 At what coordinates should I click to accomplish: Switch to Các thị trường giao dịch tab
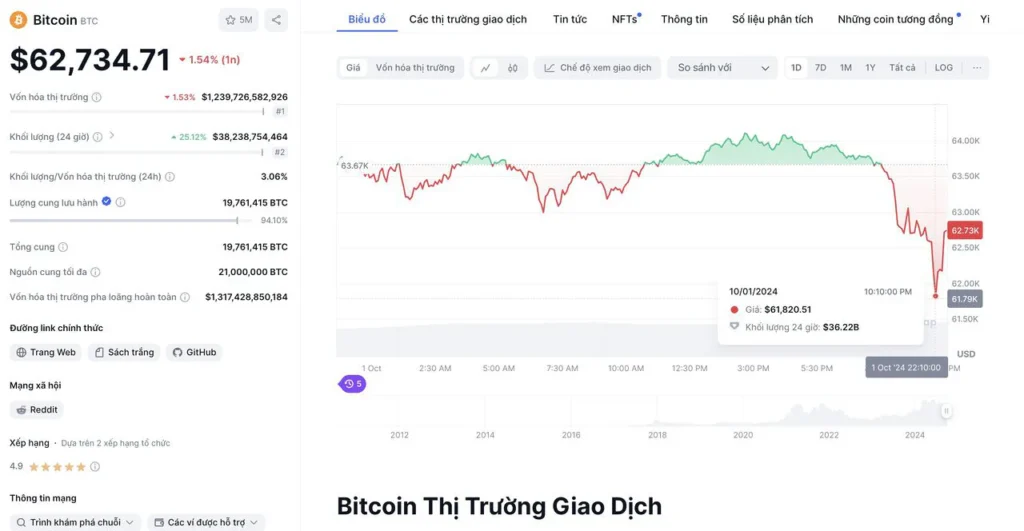468,20
